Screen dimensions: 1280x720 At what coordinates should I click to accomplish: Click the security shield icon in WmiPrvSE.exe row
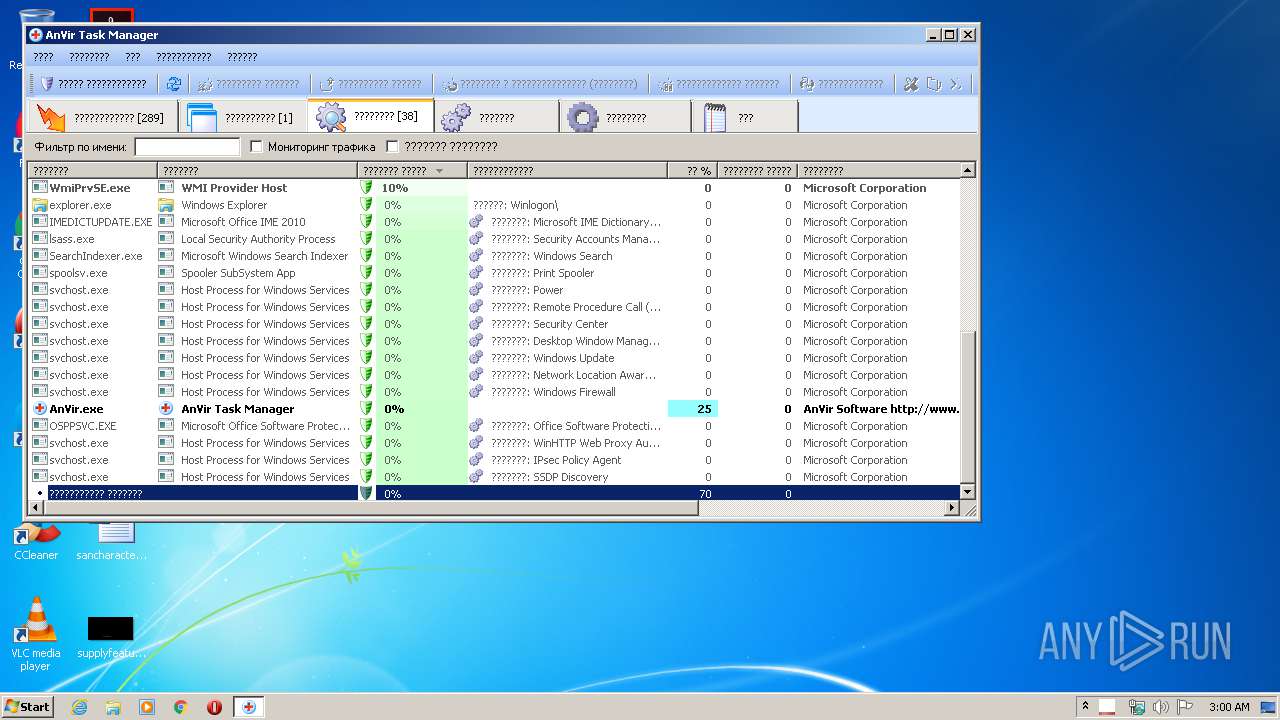(x=366, y=188)
